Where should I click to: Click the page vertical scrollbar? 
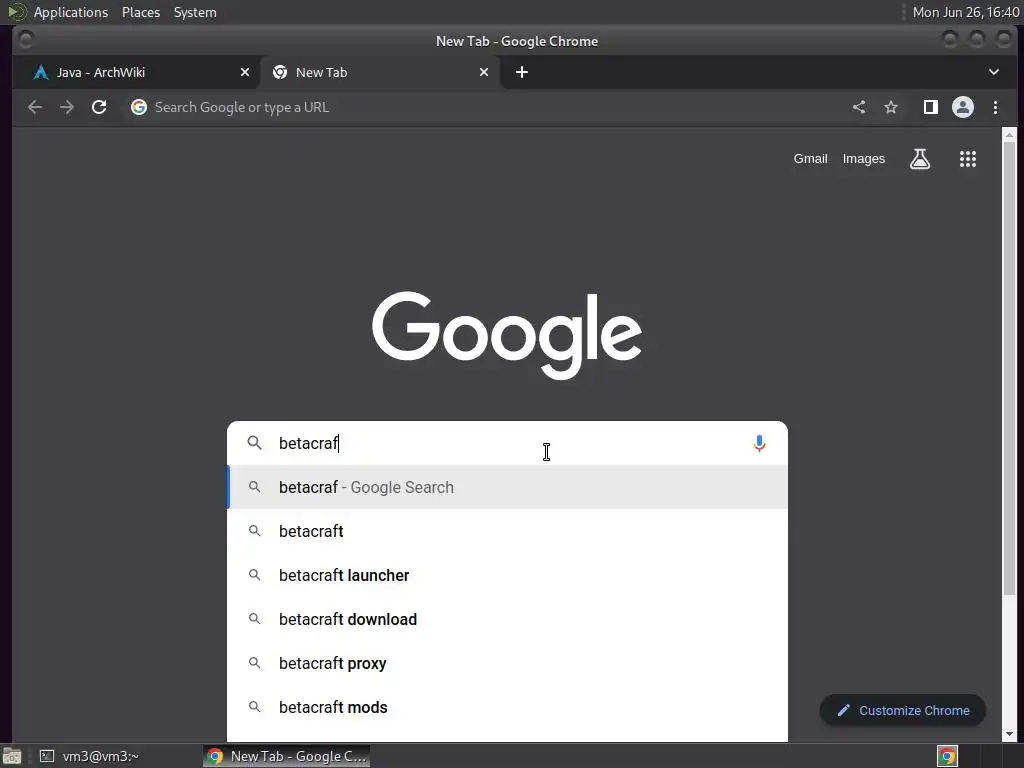pyautogui.click(x=1009, y=368)
